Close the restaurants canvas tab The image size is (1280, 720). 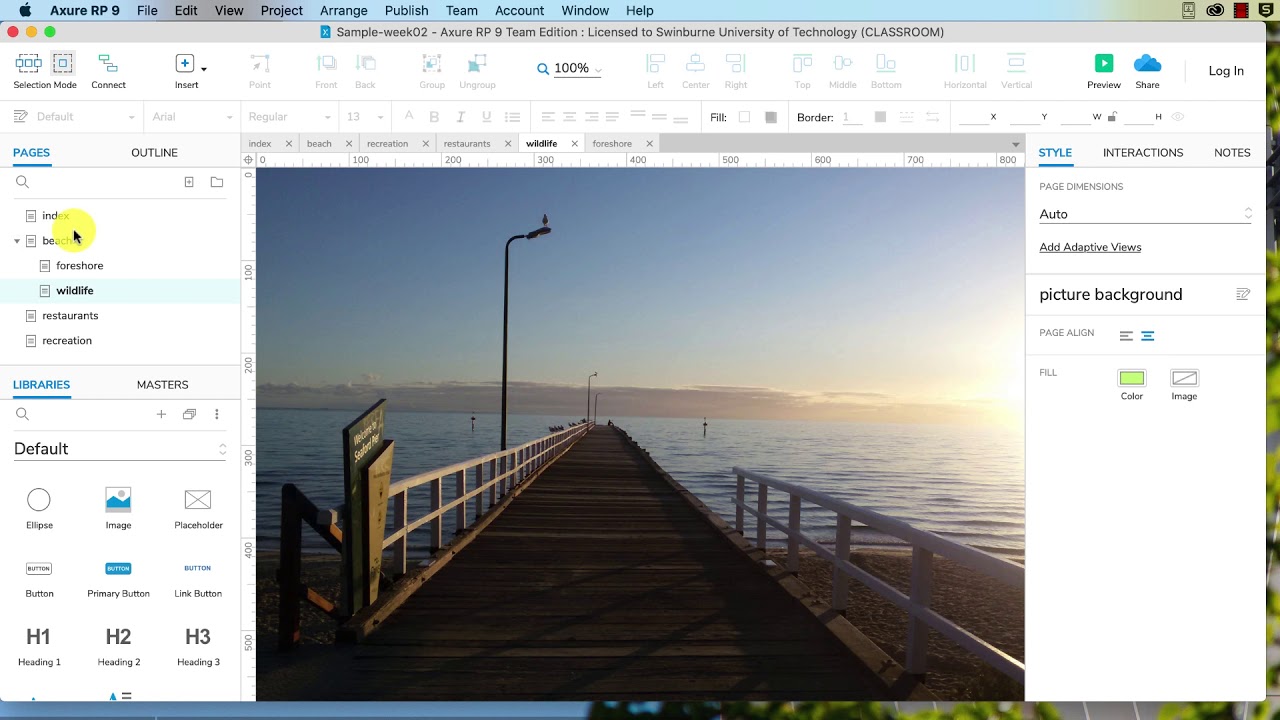pyautogui.click(x=507, y=144)
